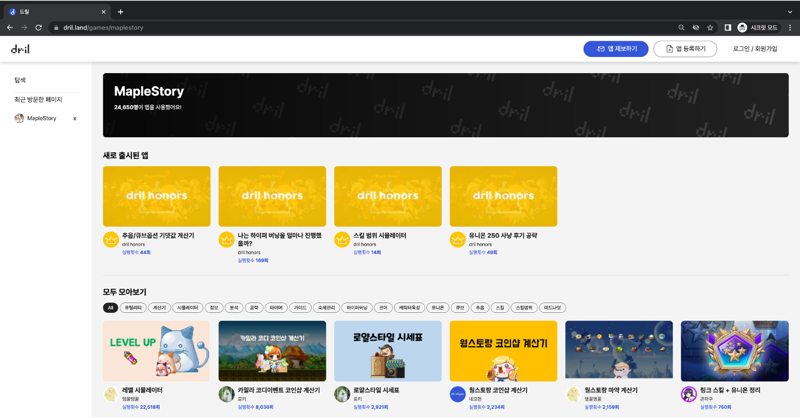The image size is (800, 418).
Task: Open the 링크 스킬 + 유니온 정리 title
Action: [730, 390]
